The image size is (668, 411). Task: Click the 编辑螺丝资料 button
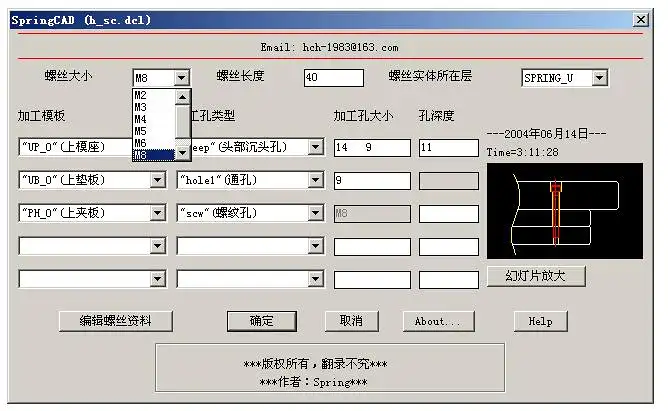point(115,321)
